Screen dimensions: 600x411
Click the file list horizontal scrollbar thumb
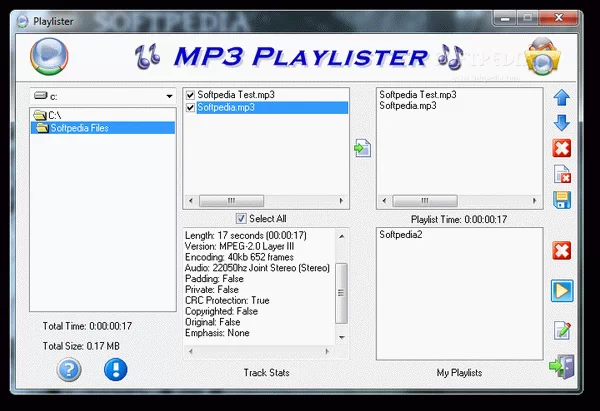tap(232, 201)
